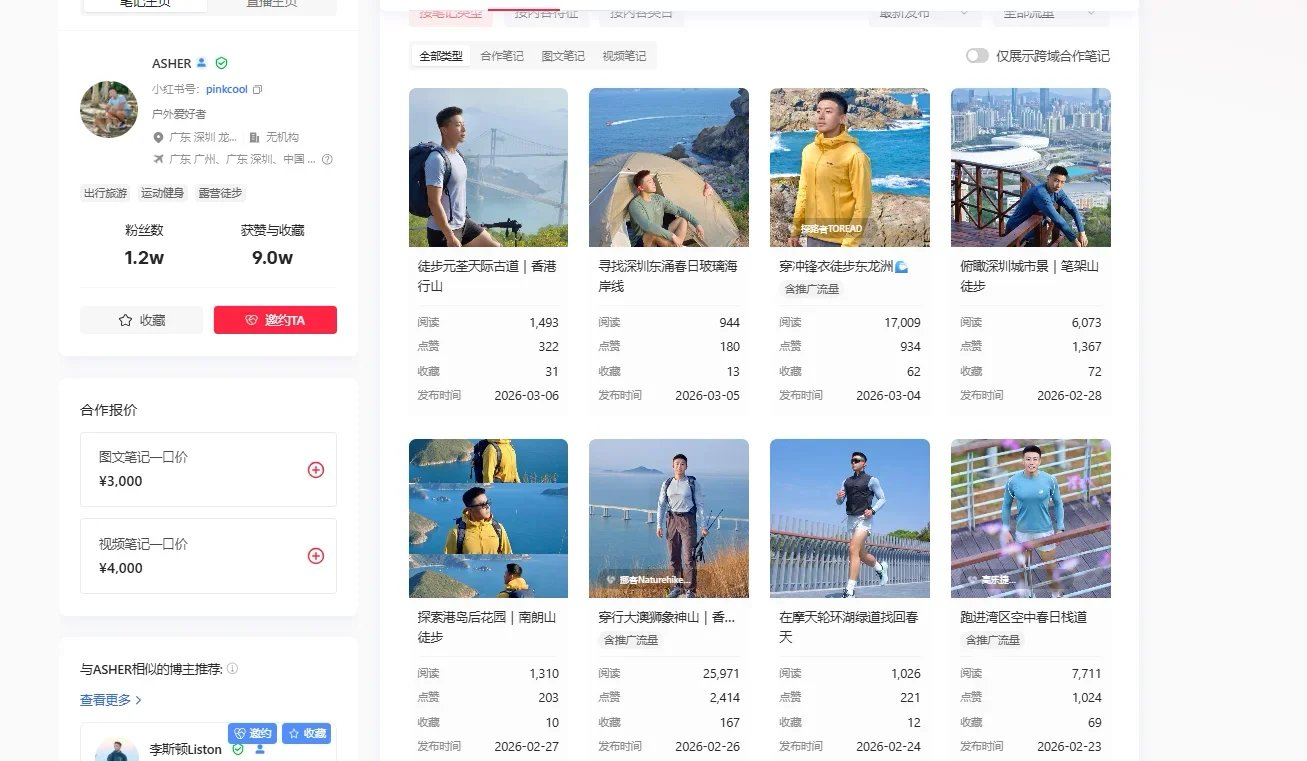Viewport: 1307px width, 761px height.
Task: Open ASHER's profile avatar
Action: tap(109, 109)
